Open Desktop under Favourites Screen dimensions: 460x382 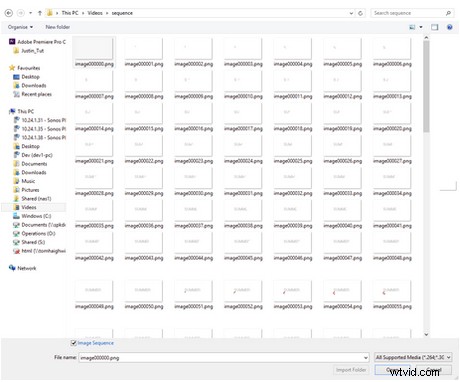pyautogui.click(x=27, y=77)
